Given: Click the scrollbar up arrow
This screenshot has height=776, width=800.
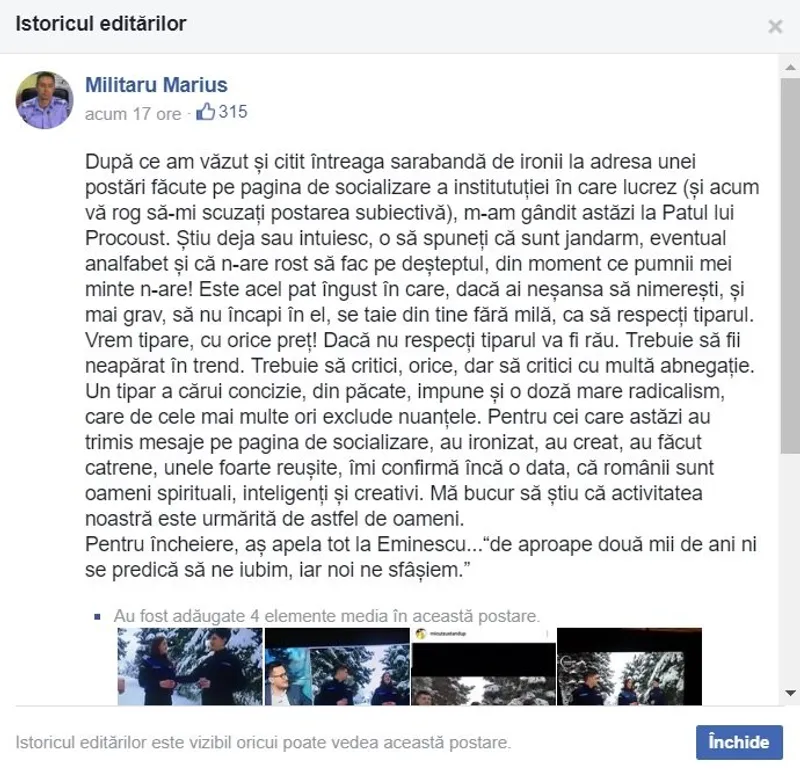Looking at the screenshot, I should point(790,67).
